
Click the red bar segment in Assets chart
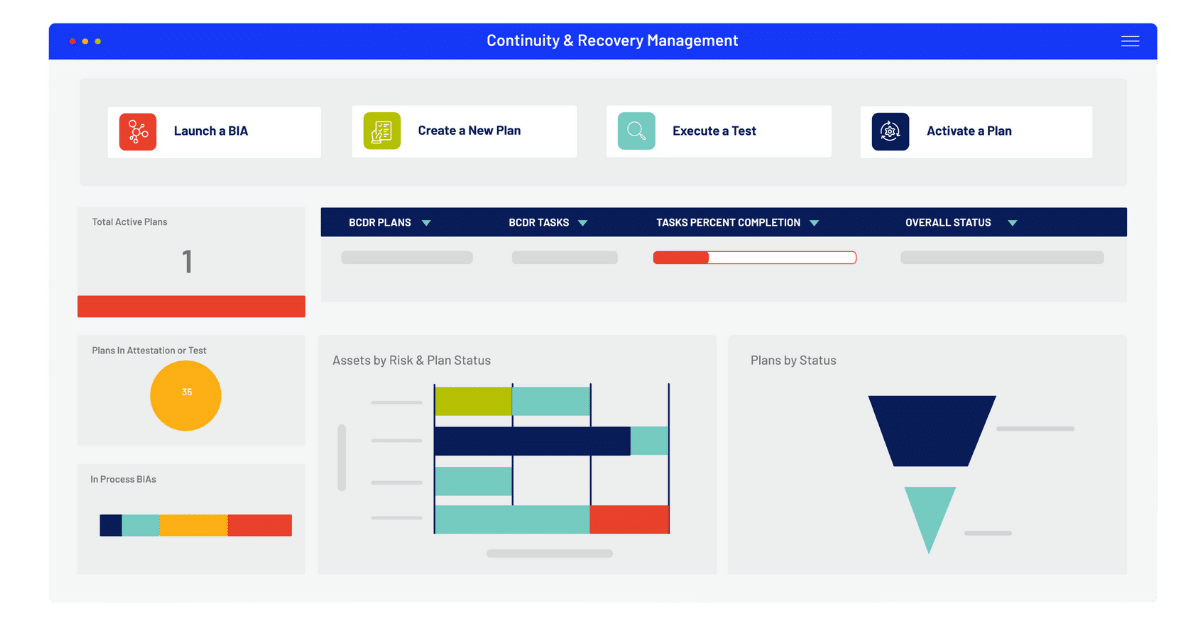point(629,519)
